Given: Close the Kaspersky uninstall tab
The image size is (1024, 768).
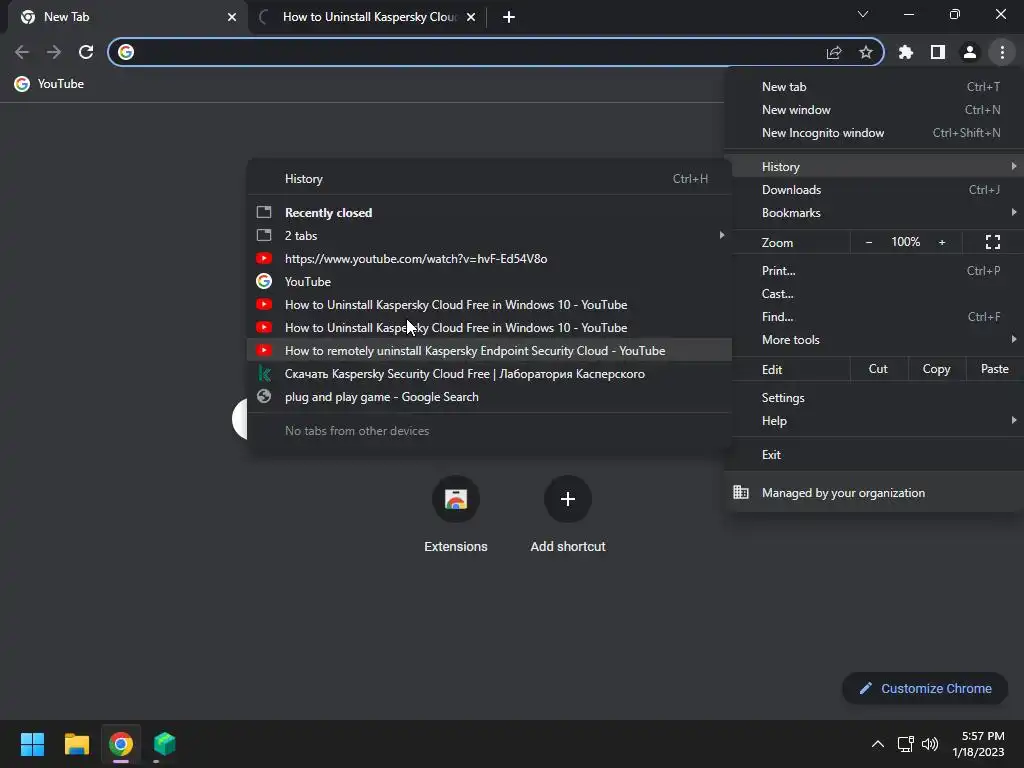Looking at the screenshot, I should tap(471, 17).
